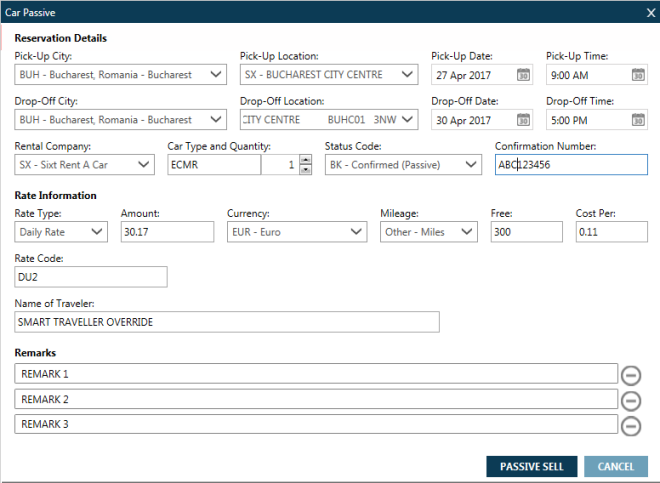The image size is (660, 483).
Task: Remove the REMARK 2 row
Action: (x=631, y=400)
